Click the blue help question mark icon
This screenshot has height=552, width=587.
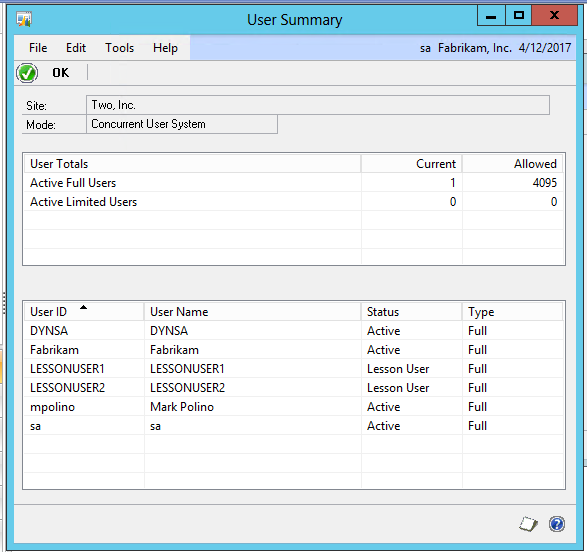557,524
